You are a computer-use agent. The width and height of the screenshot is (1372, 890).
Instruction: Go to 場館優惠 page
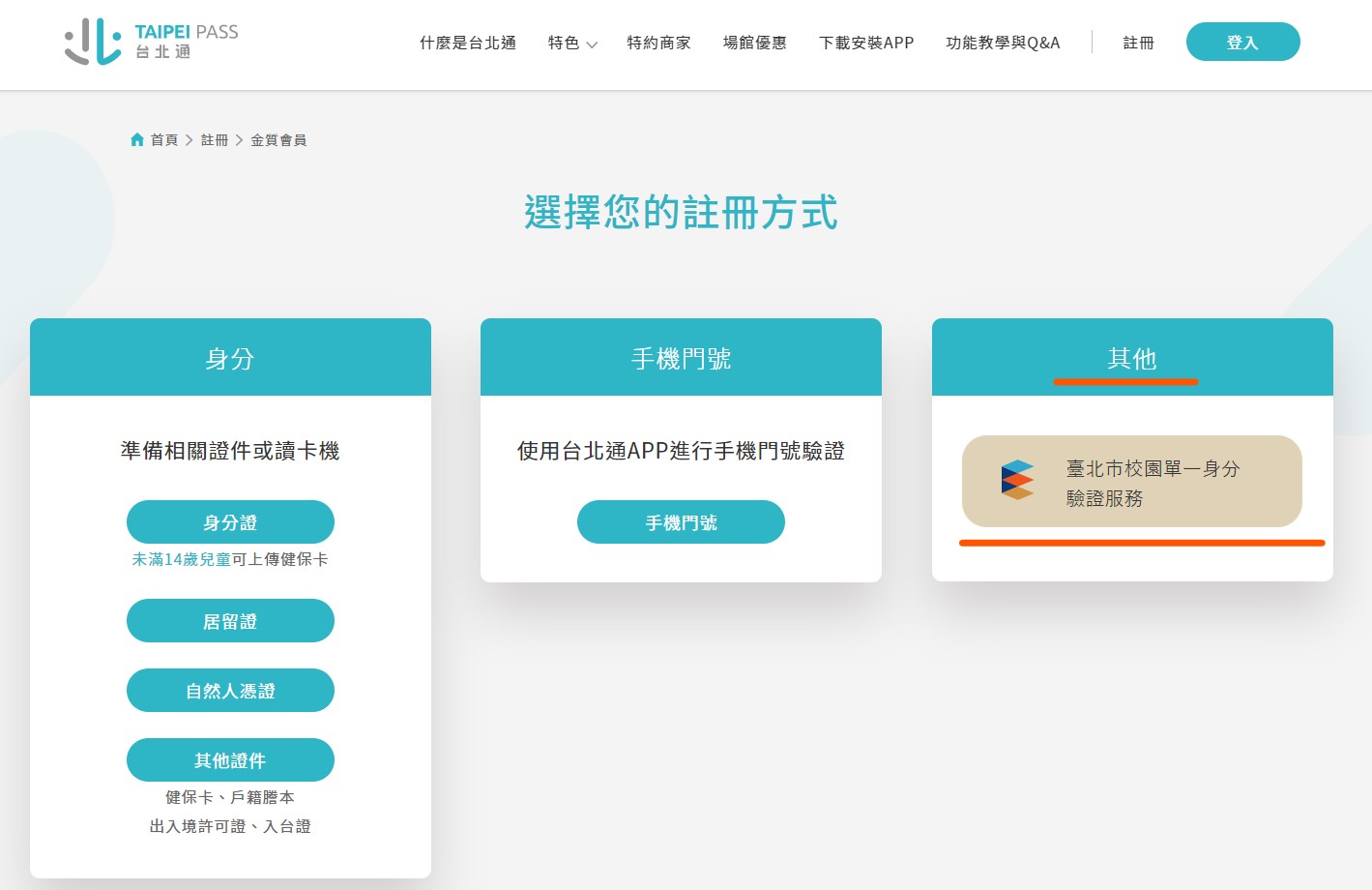pos(754,43)
